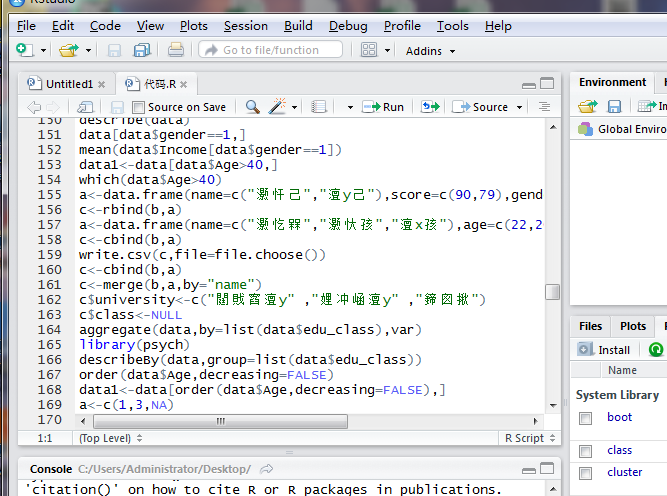667x496 pixels.
Task: Open the View menu
Action: [150, 26]
